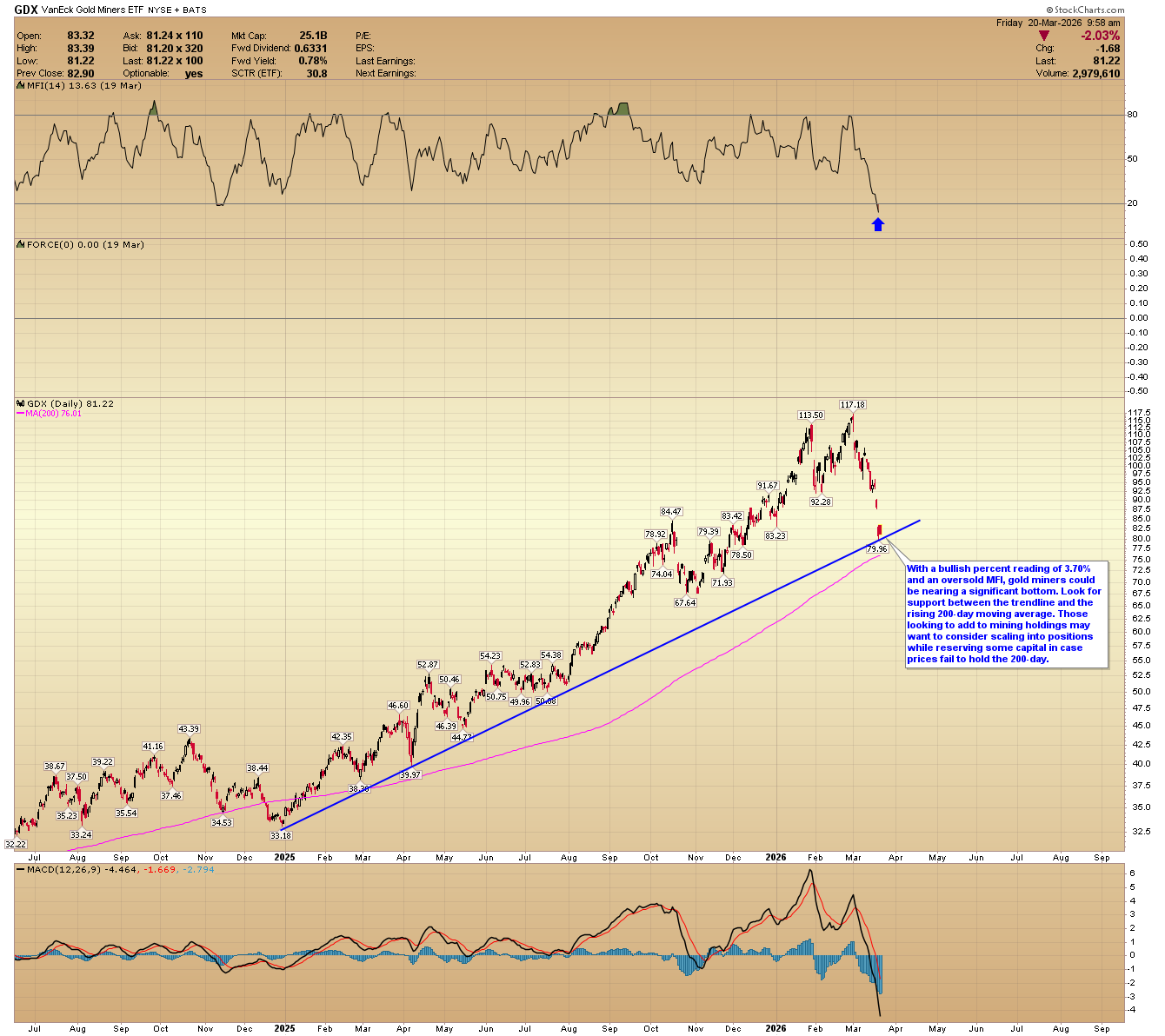The image size is (1165, 1036).
Task: Click the 'MFI(14) 13.63 (19 Mar)' legend text
Action: pyautogui.click(x=84, y=85)
